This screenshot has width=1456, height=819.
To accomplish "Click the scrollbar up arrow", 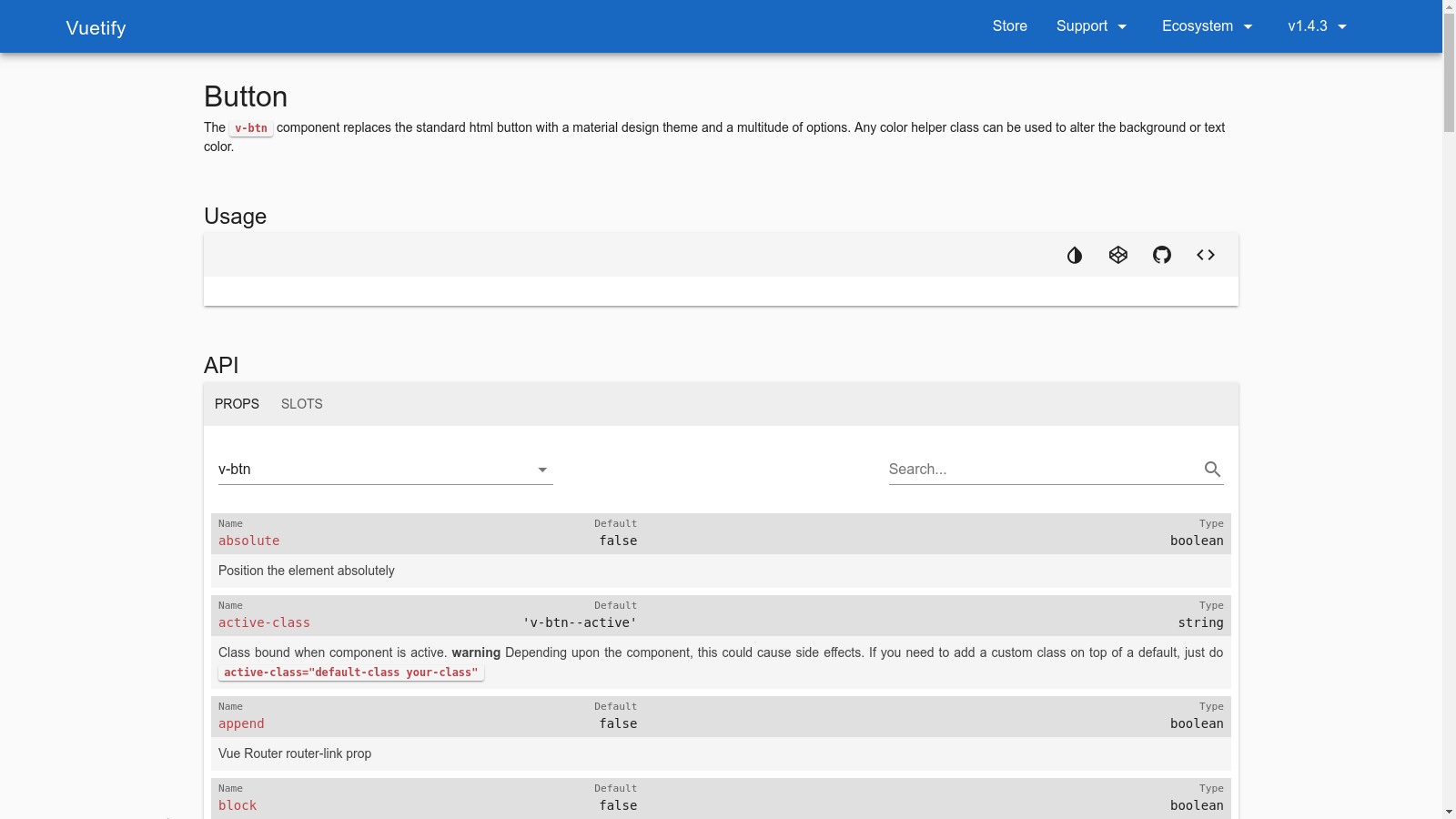I will (1449, 6).
